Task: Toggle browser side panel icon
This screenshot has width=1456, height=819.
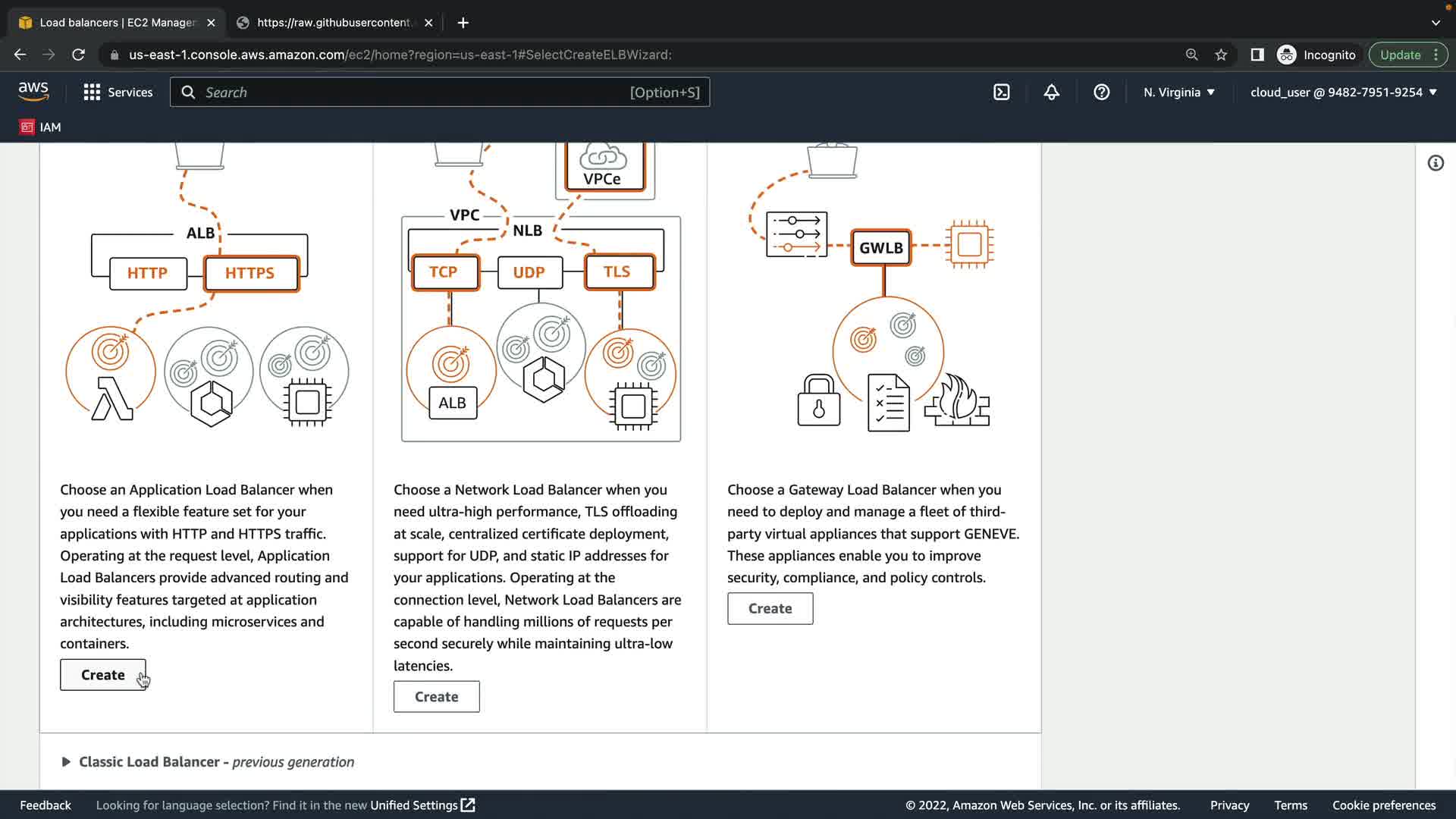Action: point(1257,55)
